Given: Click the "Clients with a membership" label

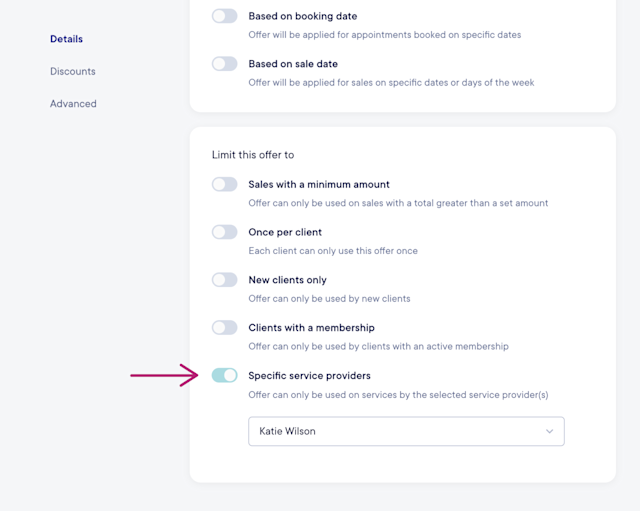Looking at the screenshot, I should 311,327.
